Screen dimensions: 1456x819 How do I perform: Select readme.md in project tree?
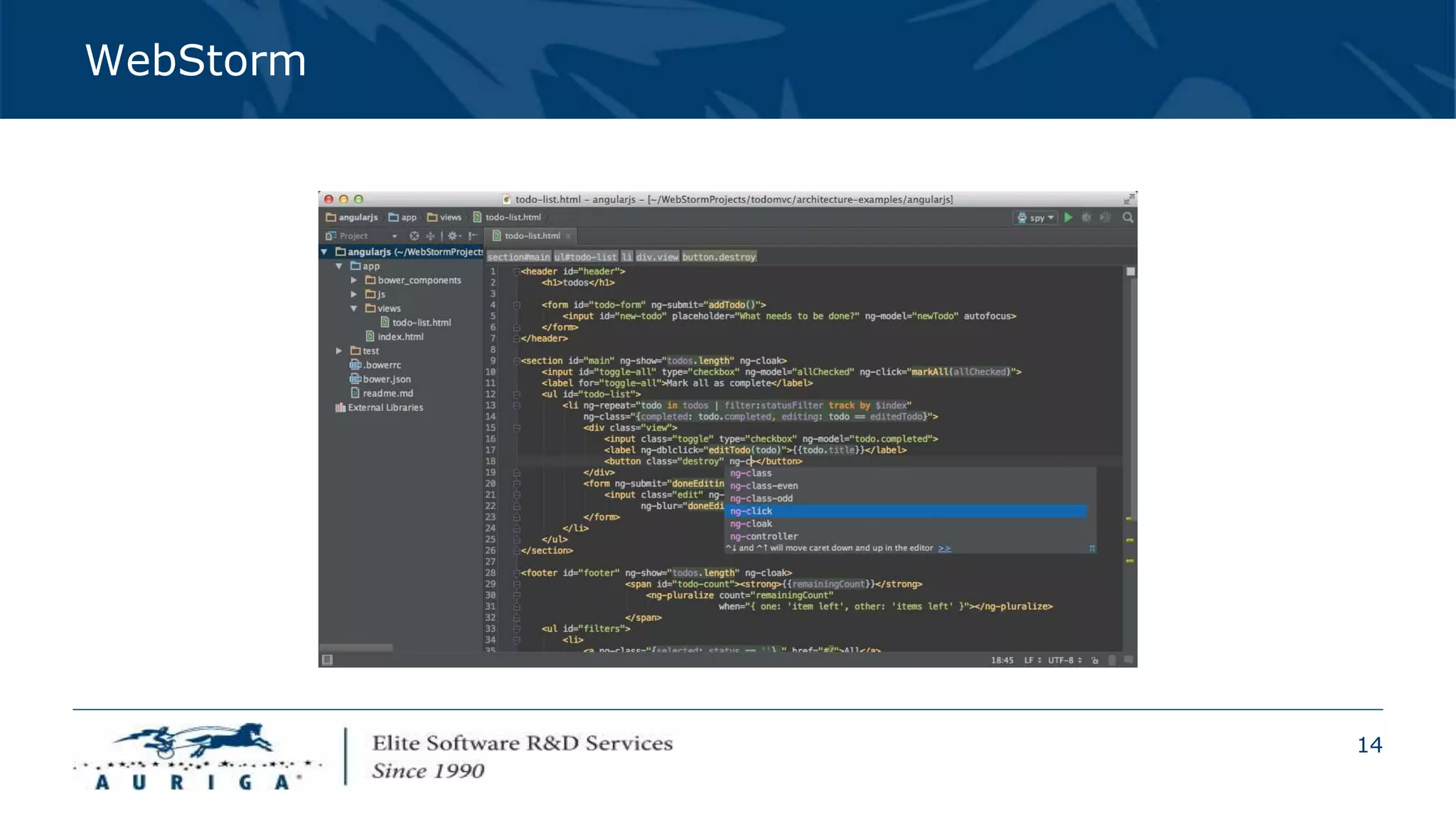coord(382,393)
